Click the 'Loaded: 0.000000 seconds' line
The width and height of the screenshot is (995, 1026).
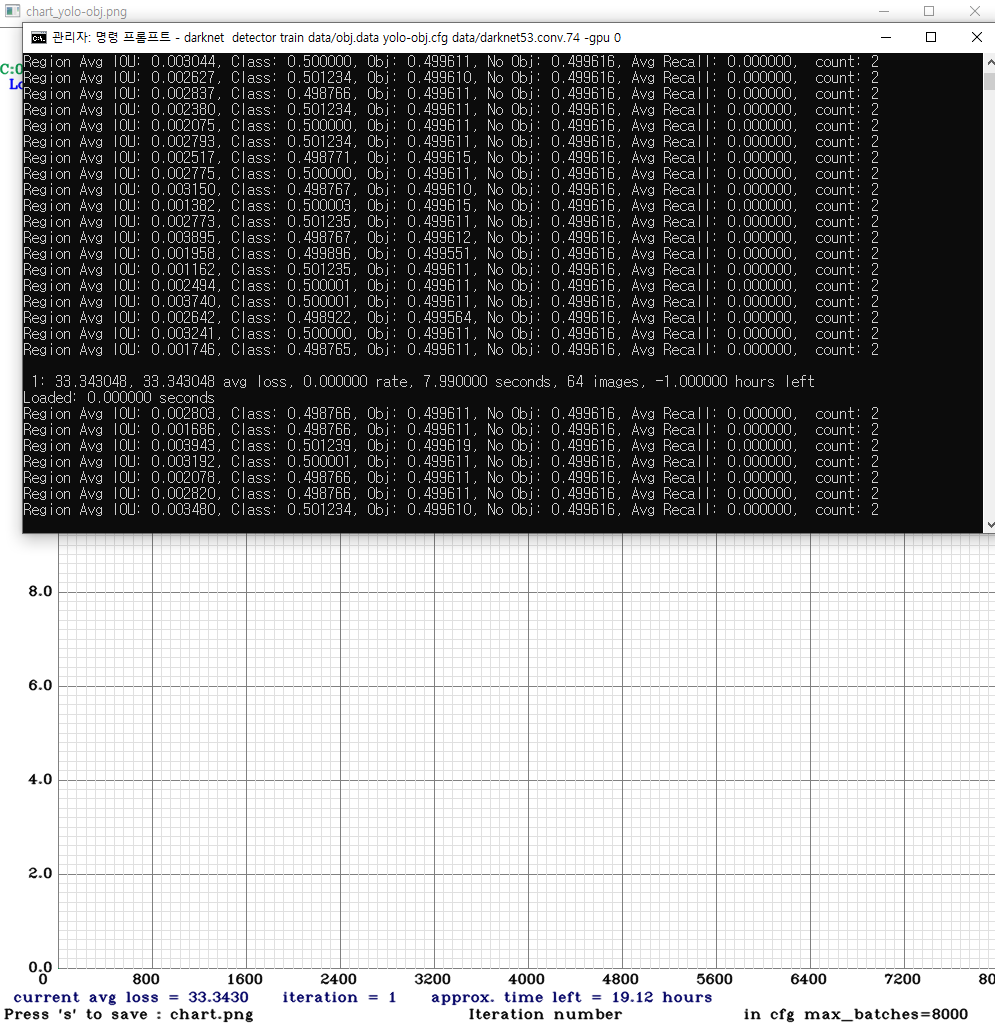[x=118, y=398]
